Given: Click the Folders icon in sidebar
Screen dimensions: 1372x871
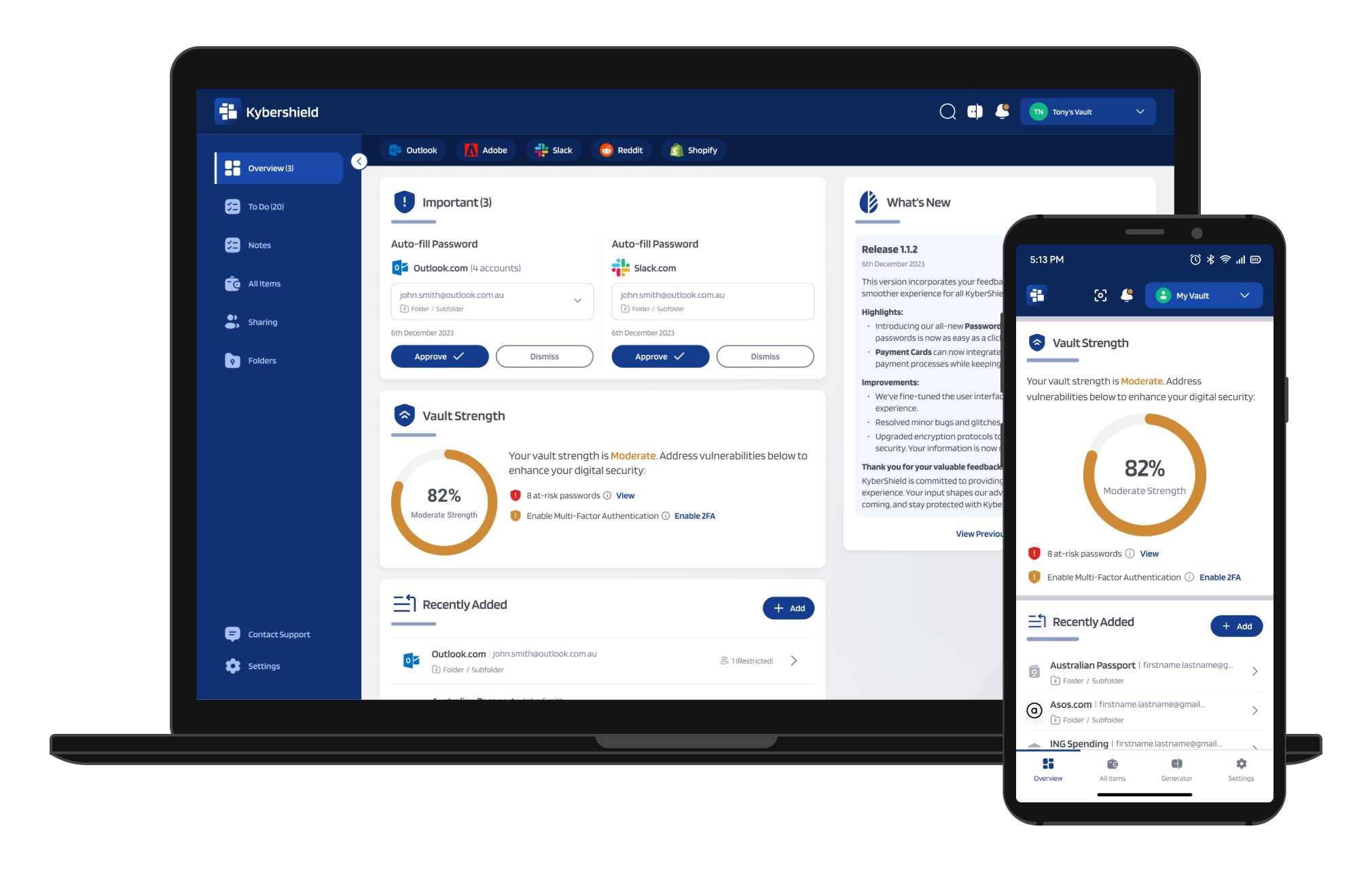Looking at the screenshot, I should pos(233,360).
